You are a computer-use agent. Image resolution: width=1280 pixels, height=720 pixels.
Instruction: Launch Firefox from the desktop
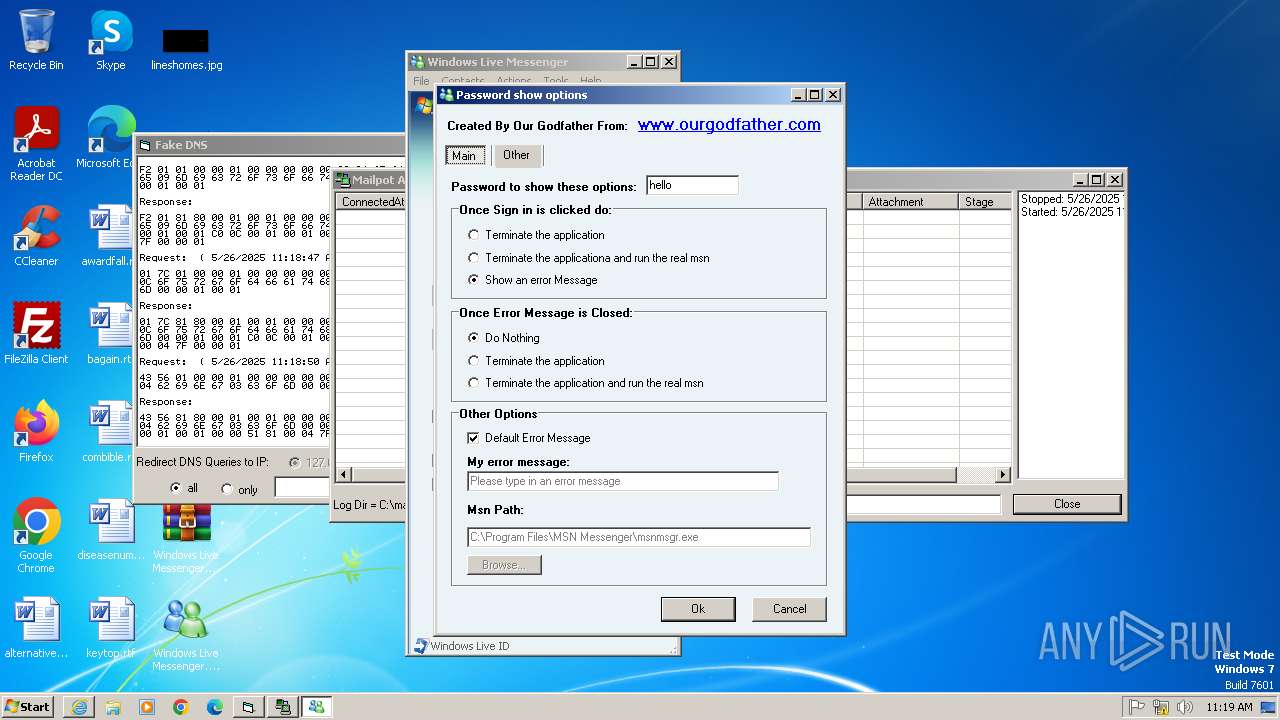pyautogui.click(x=36, y=432)
